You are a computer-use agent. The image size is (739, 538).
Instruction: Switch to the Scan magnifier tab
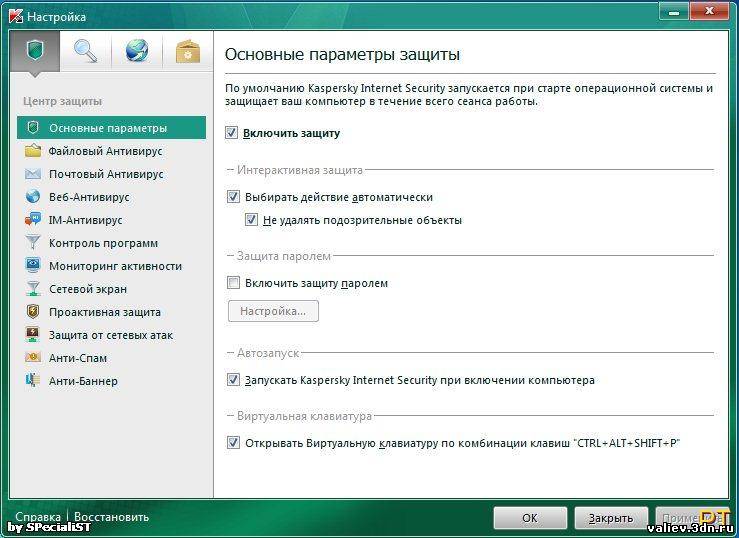click(x=86, y=51)
